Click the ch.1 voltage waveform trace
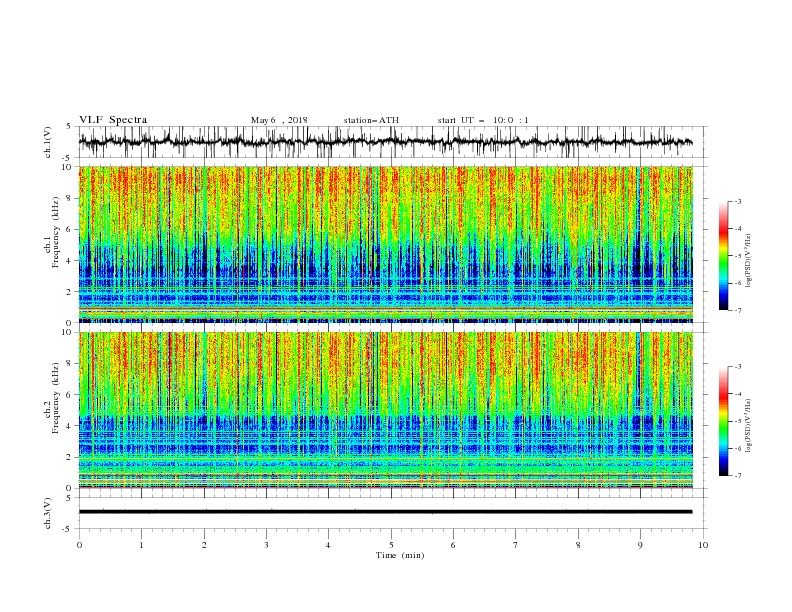The width and height of the screenshot is (792, 612). click(385, 142)
